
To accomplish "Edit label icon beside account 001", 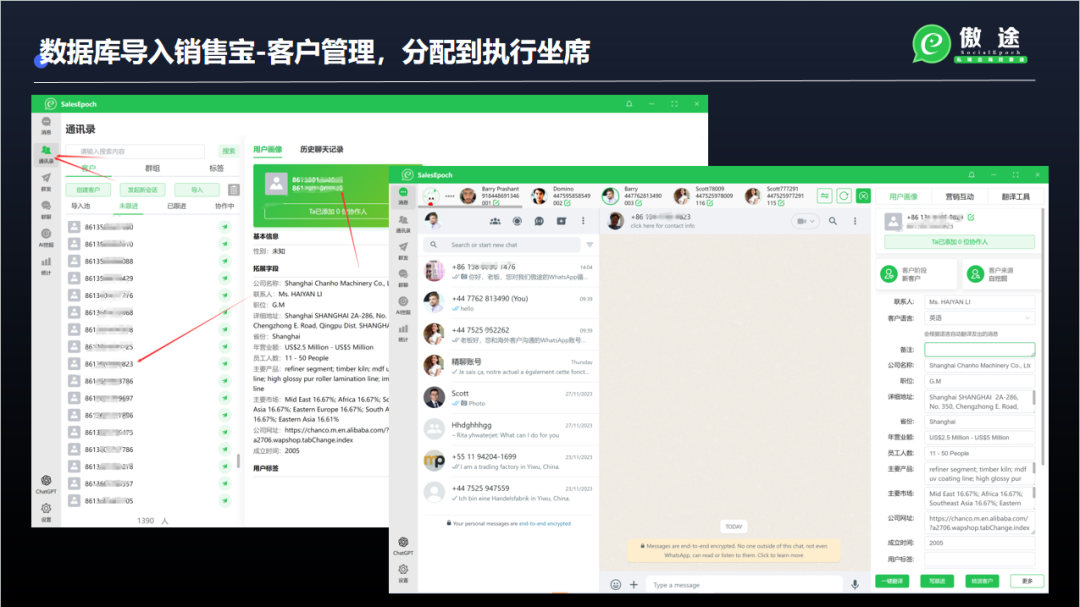I will (x=496, y=203).
